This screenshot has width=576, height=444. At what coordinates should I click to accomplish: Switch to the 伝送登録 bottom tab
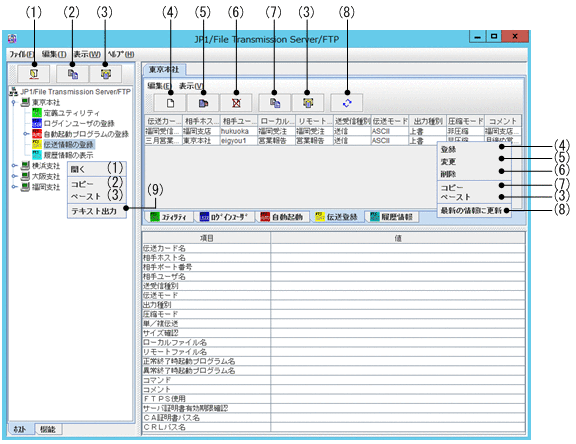(337, 217)
